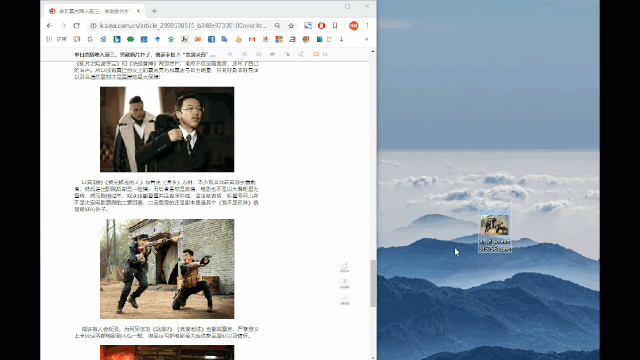Open a new browser tab
640x360 pixels.
pos(154,11)
